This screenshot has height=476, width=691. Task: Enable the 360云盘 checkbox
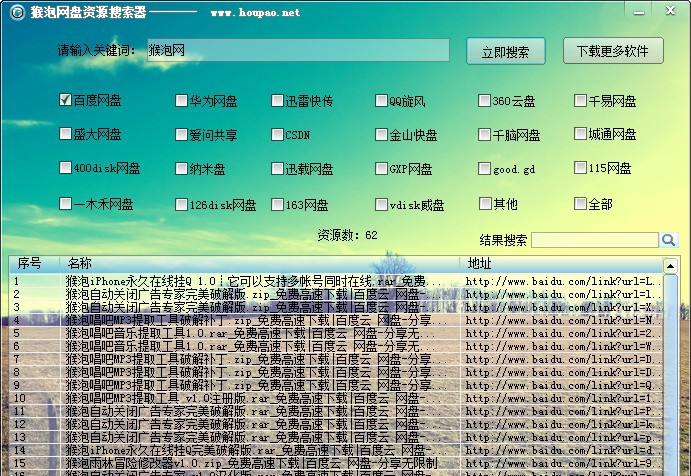[484, 100]
